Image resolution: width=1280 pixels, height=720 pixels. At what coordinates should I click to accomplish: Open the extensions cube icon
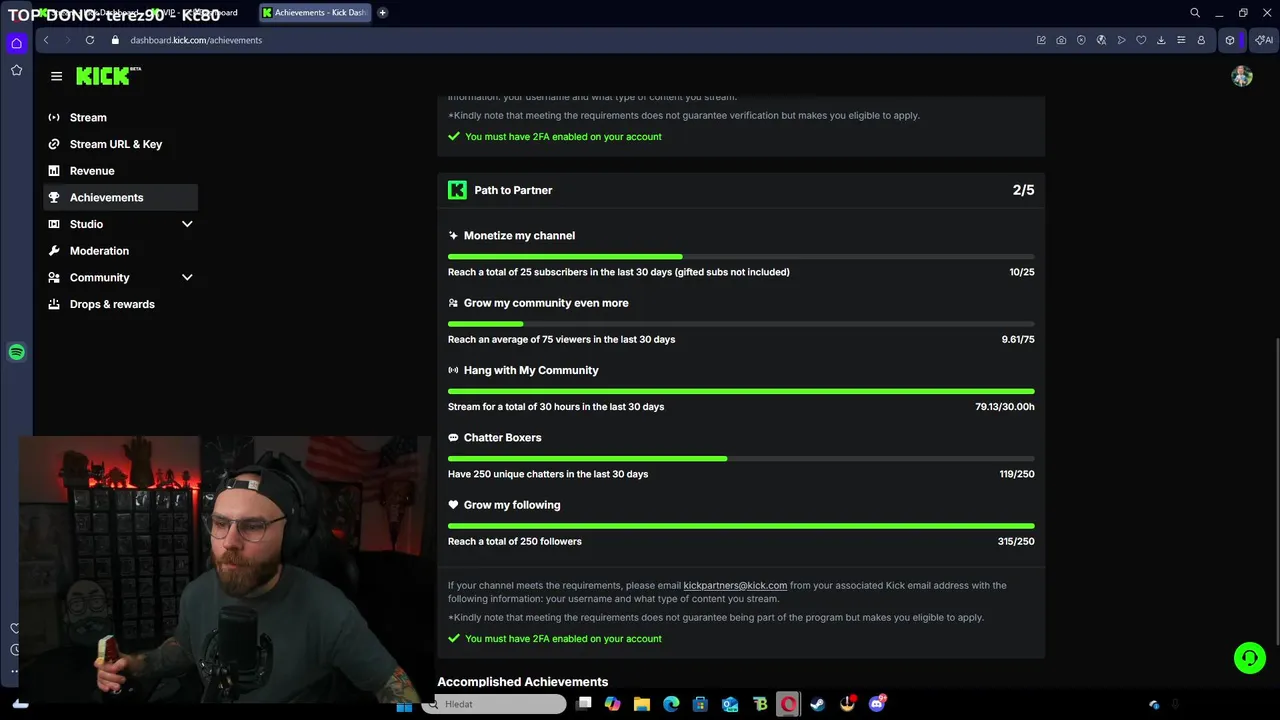click(1230, 40)
